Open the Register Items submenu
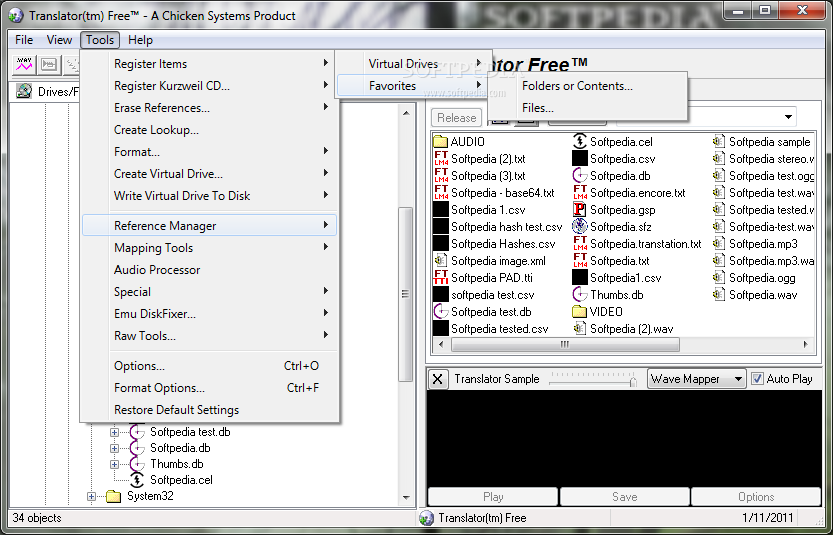 click(x=209, y=64)
